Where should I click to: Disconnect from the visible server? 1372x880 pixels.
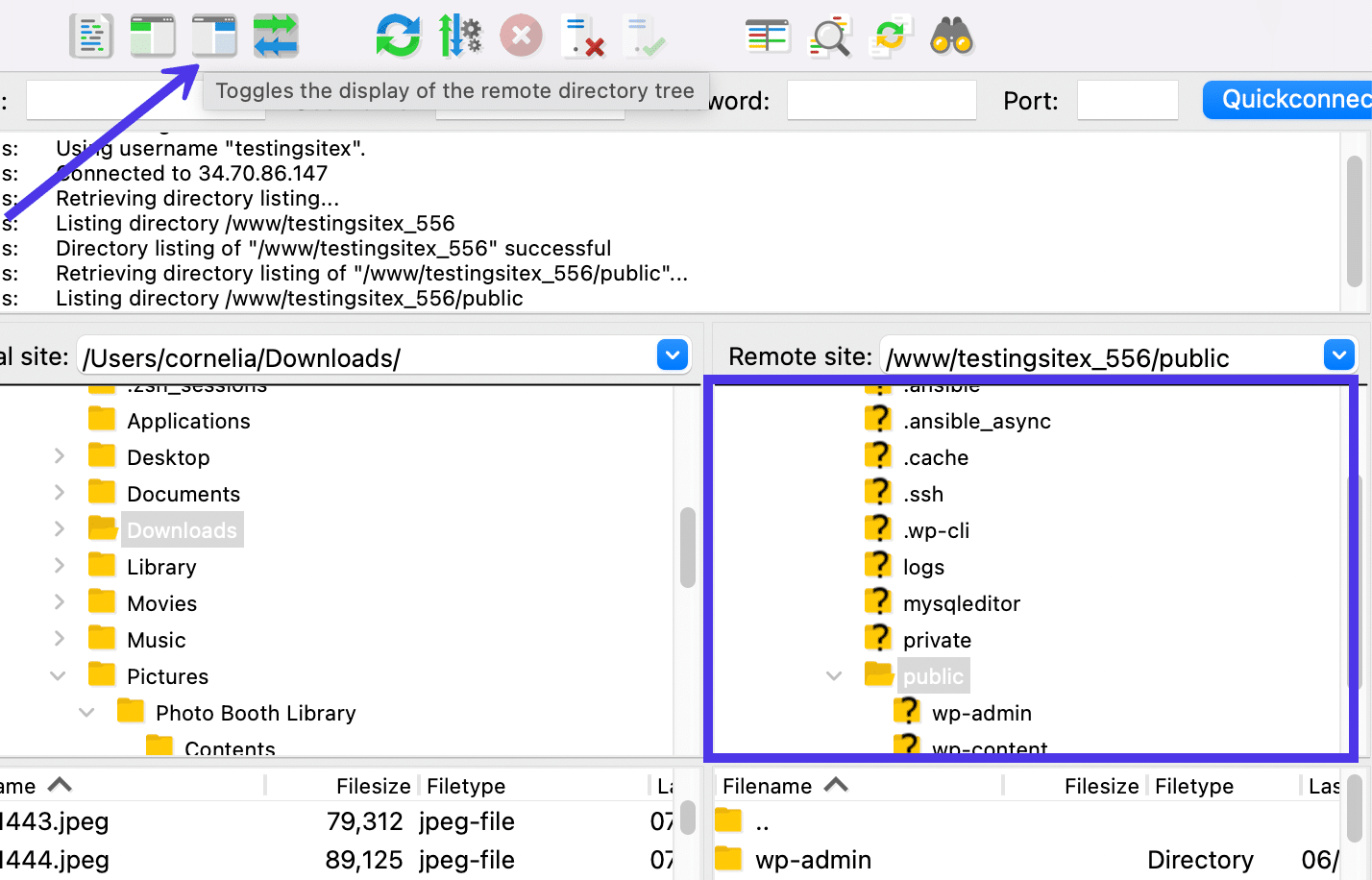584,35
